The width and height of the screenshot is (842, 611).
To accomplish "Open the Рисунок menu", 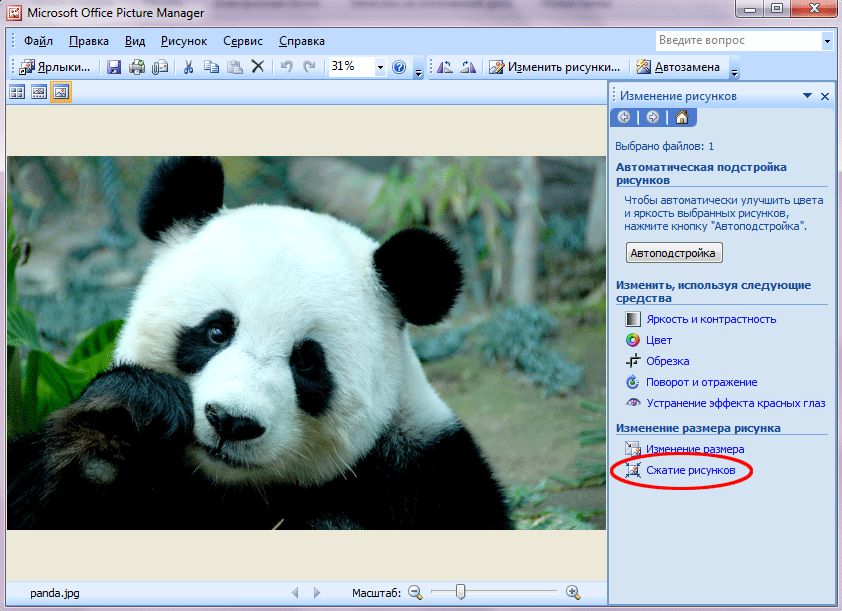I will pos(183,41).
